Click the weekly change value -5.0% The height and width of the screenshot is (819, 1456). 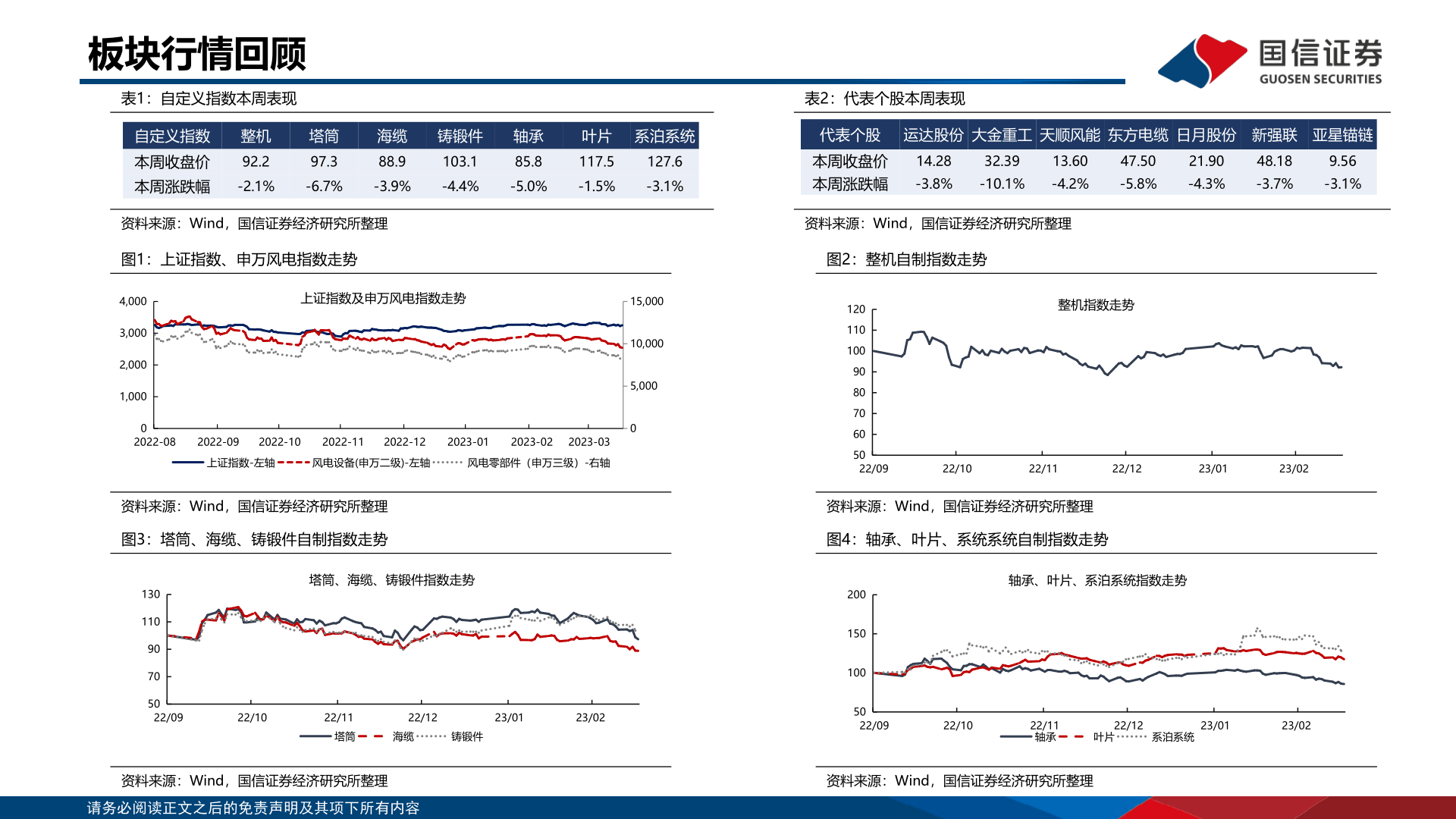(529, 187)
